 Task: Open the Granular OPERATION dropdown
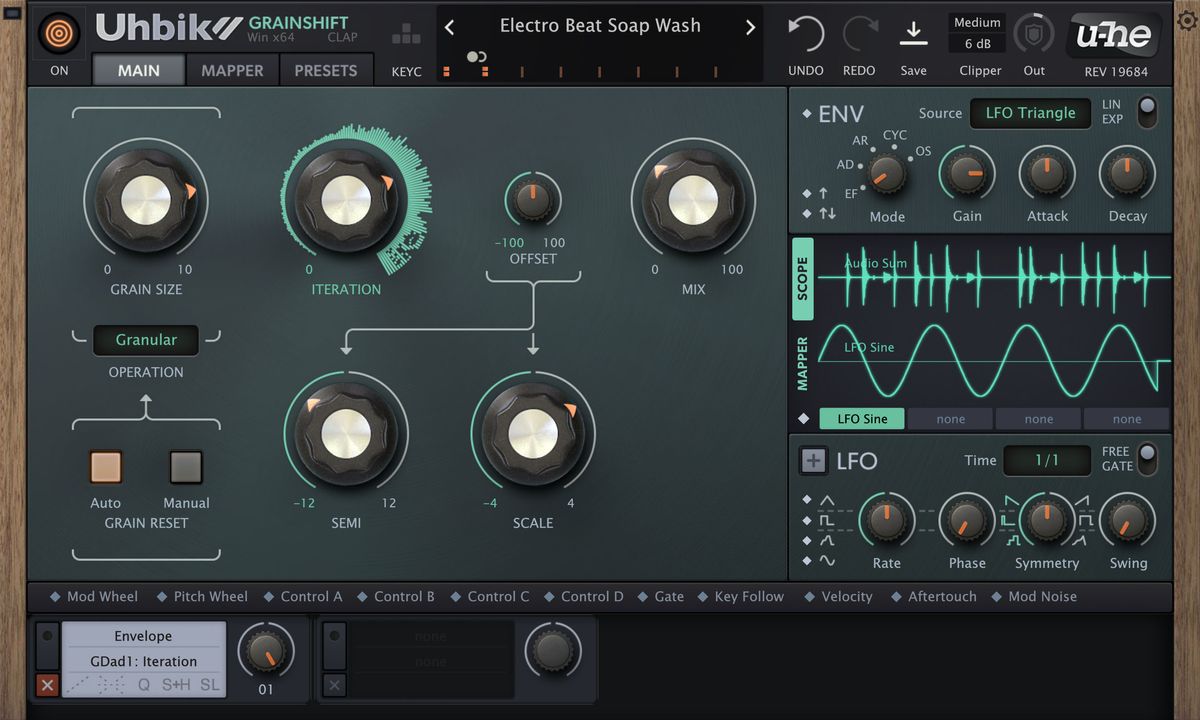click(x=146, y=340)
